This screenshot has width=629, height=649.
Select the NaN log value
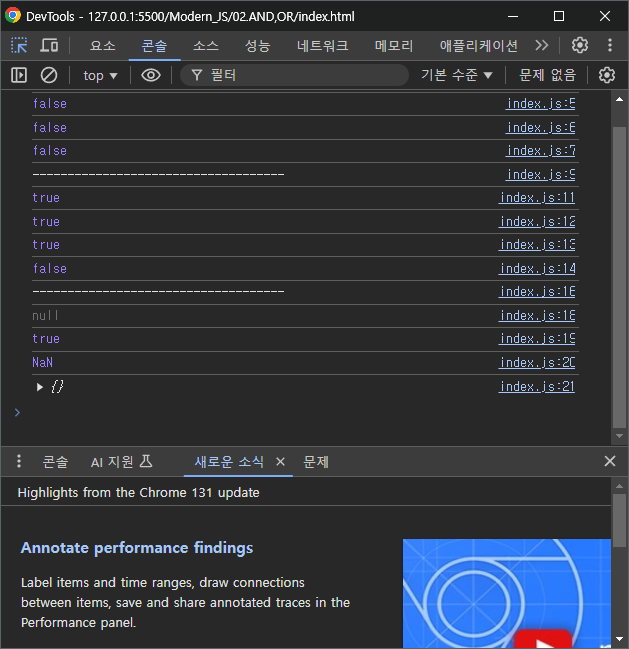(x=43, y=363)
